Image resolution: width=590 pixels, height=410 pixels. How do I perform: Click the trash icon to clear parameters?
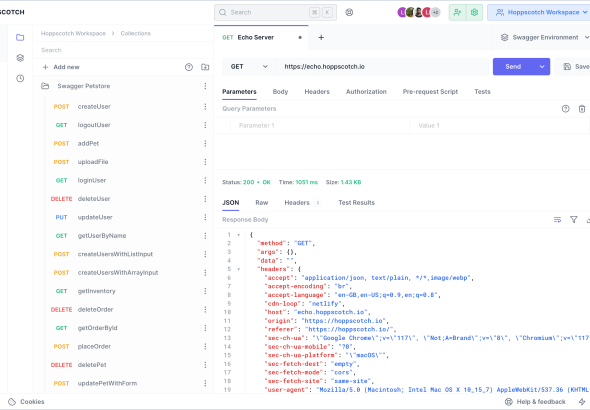click(x=582, y=109)
